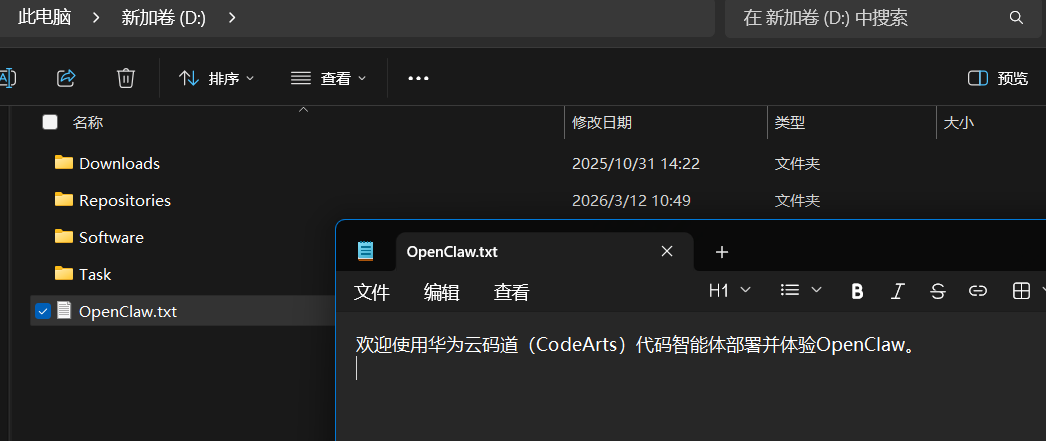Click the Delete trash can icon

(126, 78)
